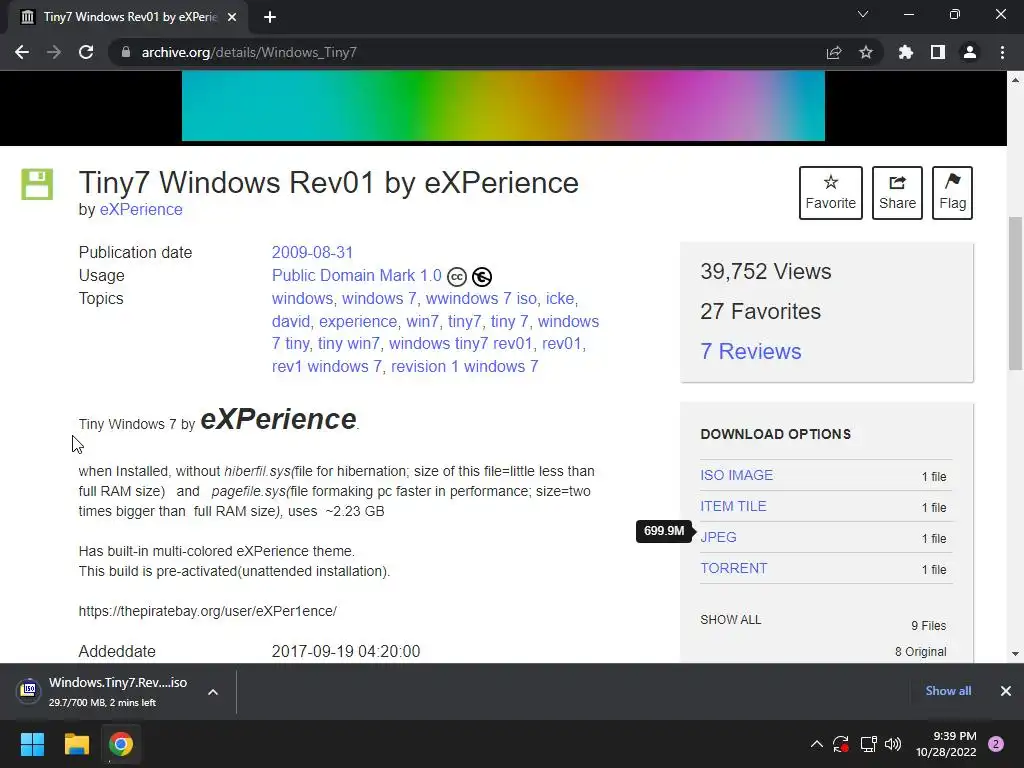Open the Chrome extensions puzzle icon
Image resolution: width=1024 pixels, height=768 pixels.
point(906,52)
